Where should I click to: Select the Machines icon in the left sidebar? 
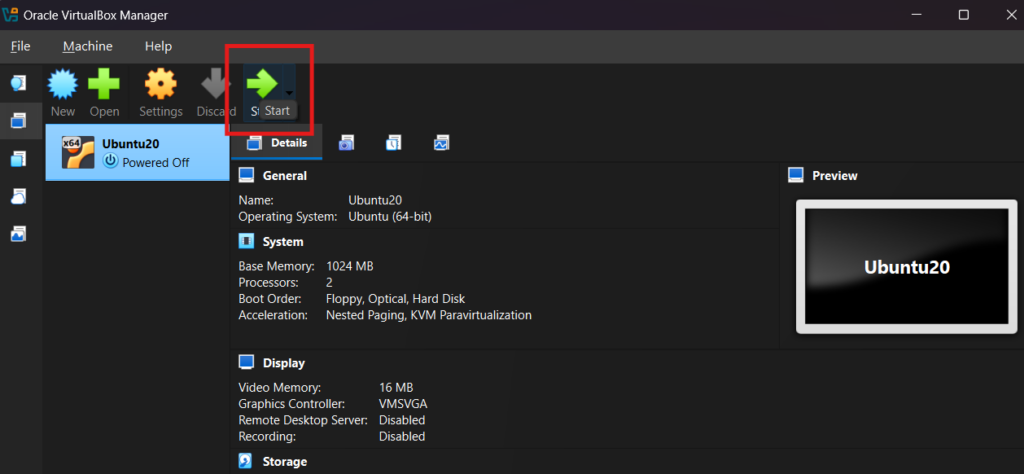(x=19, y=120)
